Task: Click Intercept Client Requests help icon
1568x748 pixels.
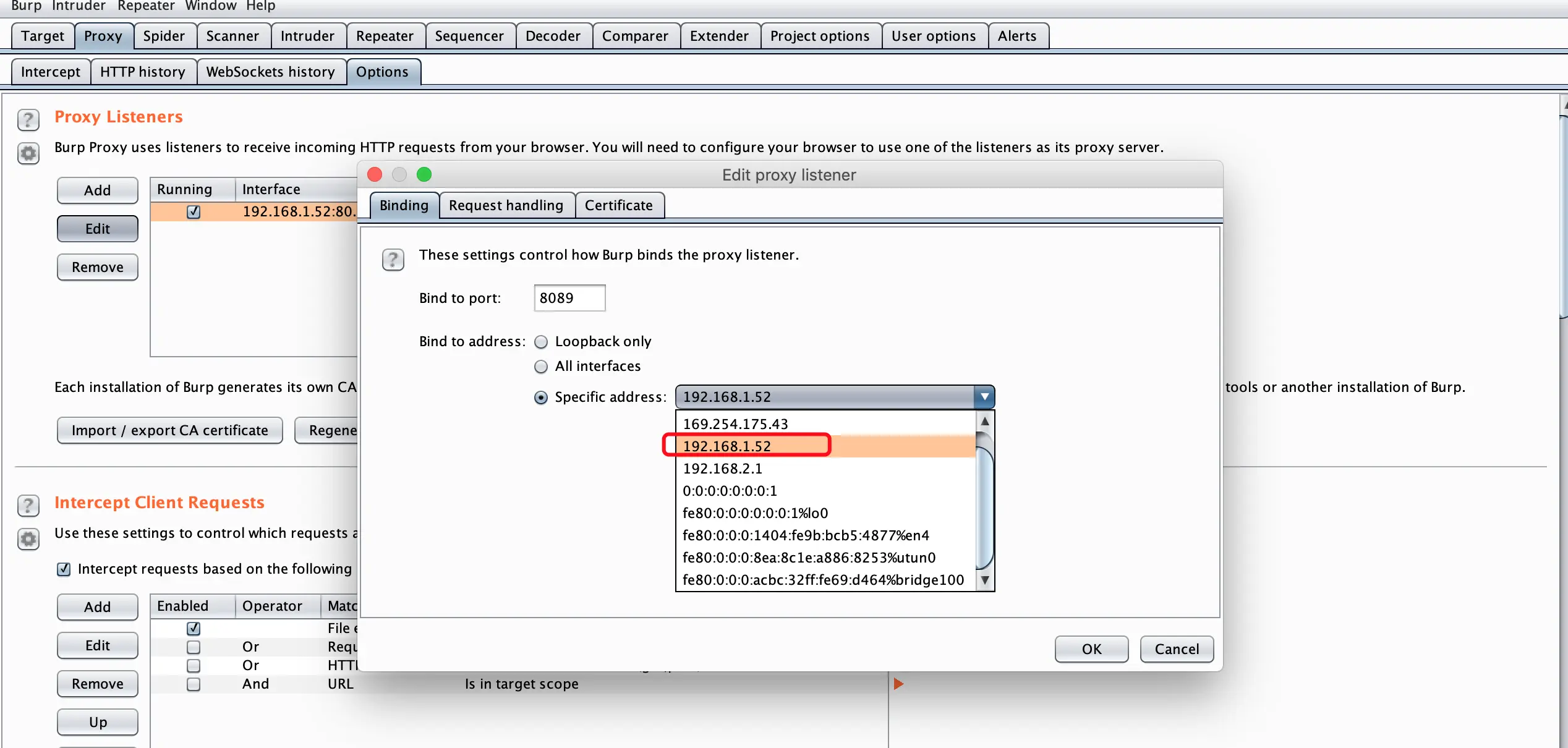Action: coord(28,505)
